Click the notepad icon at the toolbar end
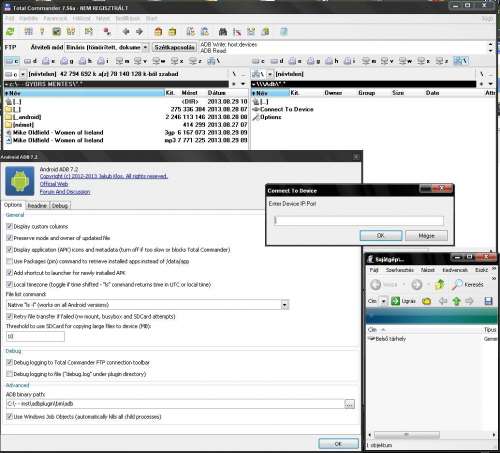500x453 pixels. tap(284, 32)
